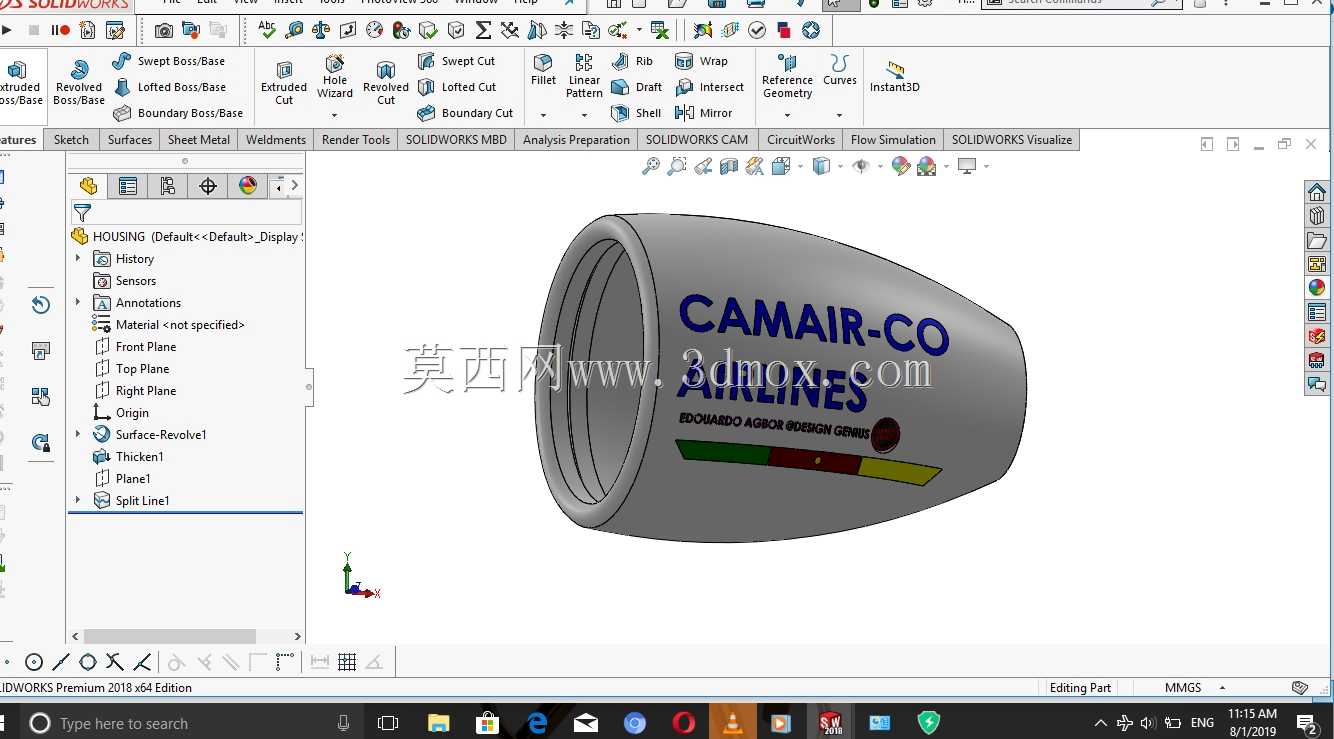Click the feature tree horizontal scrollbar

pos(170,636)
